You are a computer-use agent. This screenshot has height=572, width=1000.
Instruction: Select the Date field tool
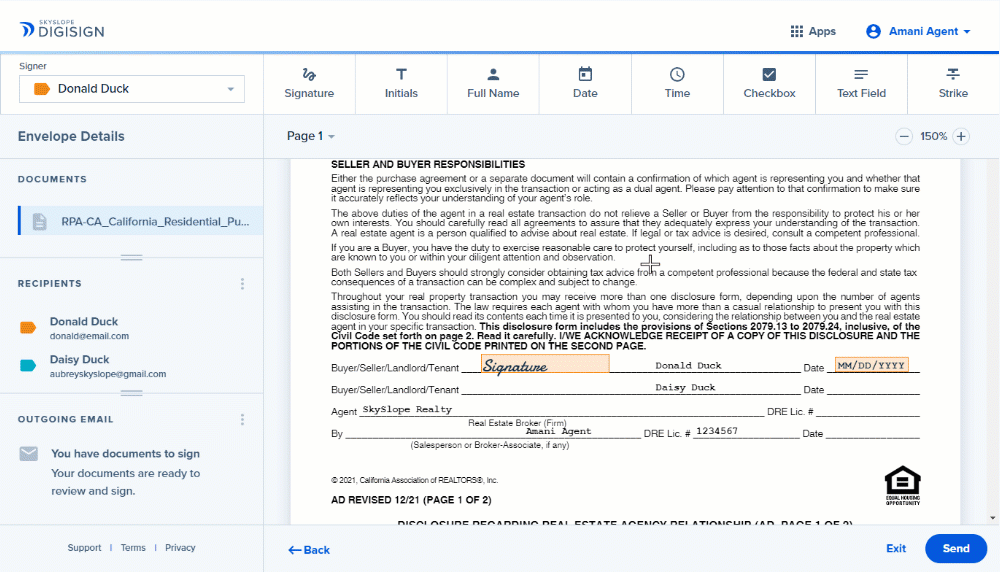click(585, 84)
